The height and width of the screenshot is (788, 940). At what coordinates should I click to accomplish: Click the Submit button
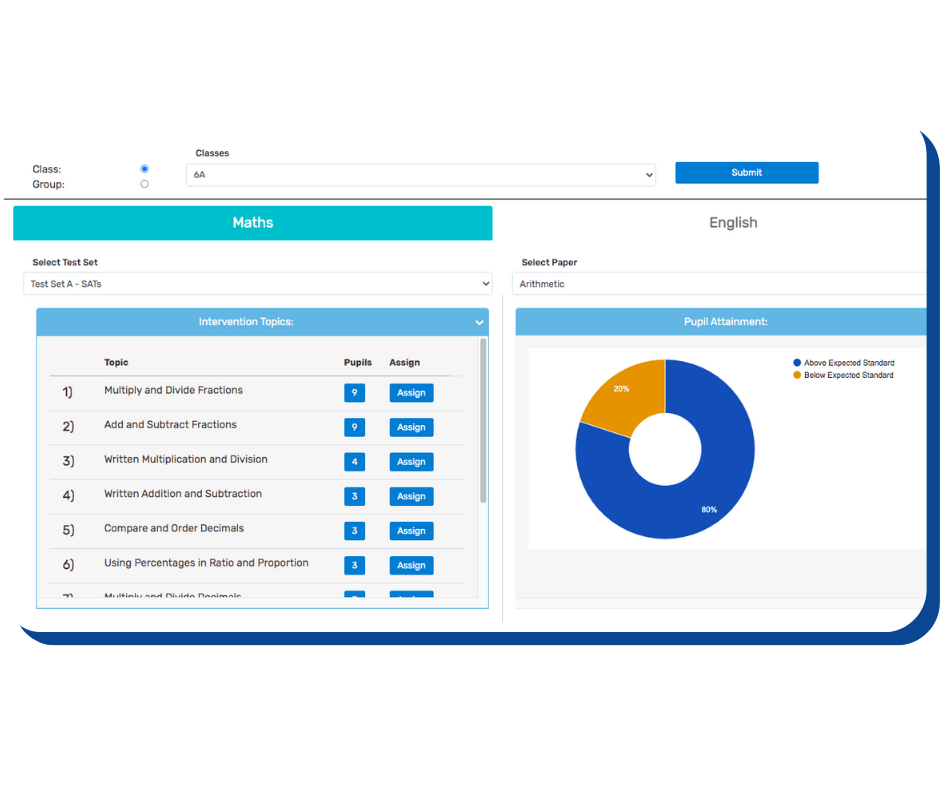point(746,173)
